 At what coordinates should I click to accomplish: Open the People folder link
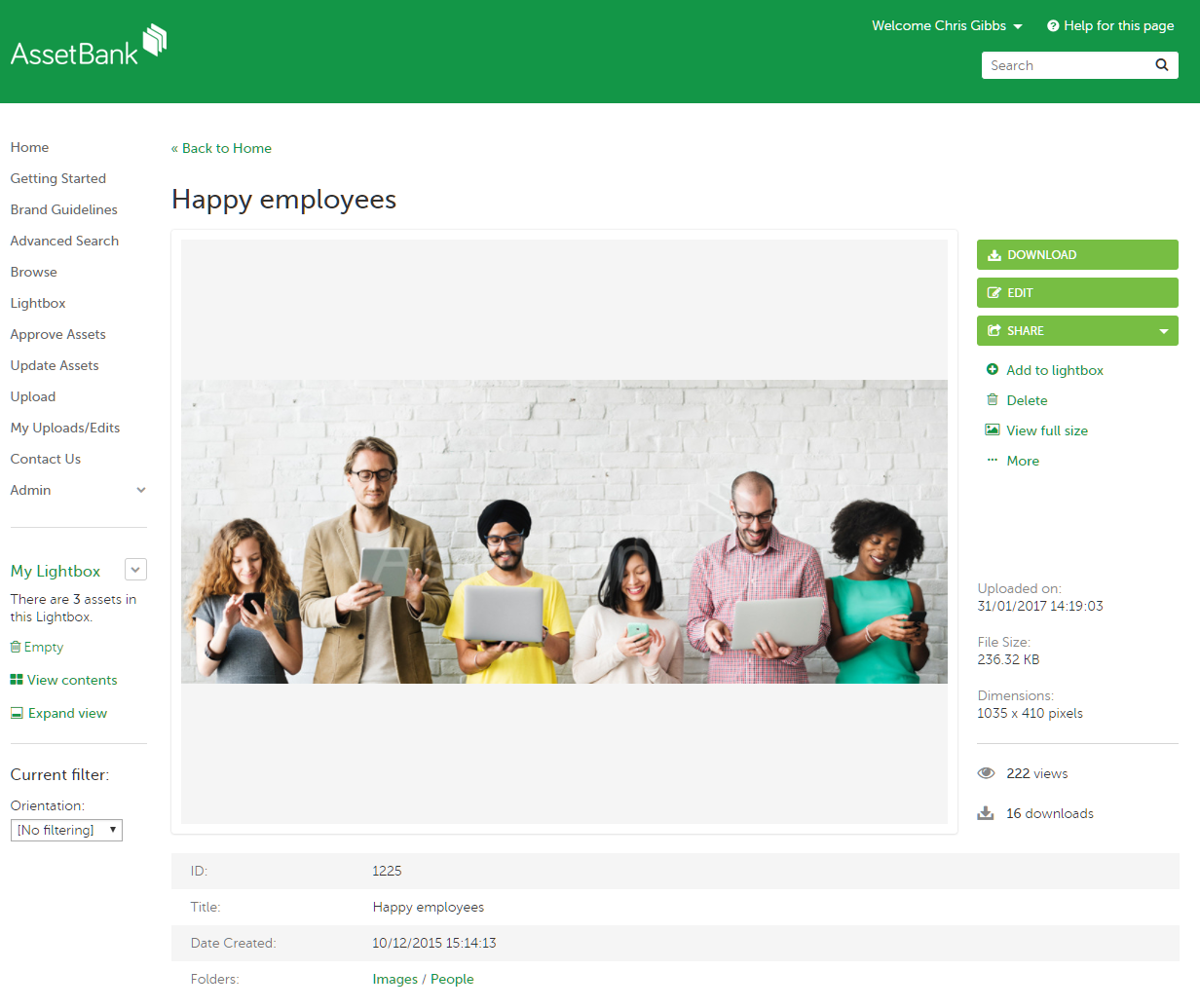click(x=452, y=979)
